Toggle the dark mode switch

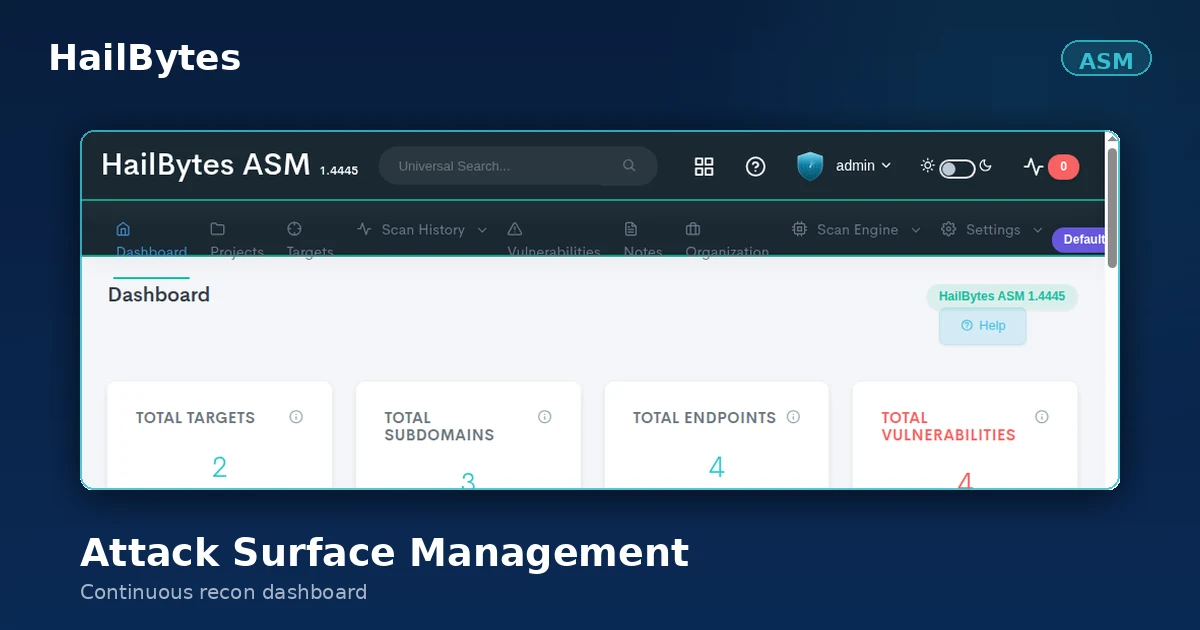957,168
